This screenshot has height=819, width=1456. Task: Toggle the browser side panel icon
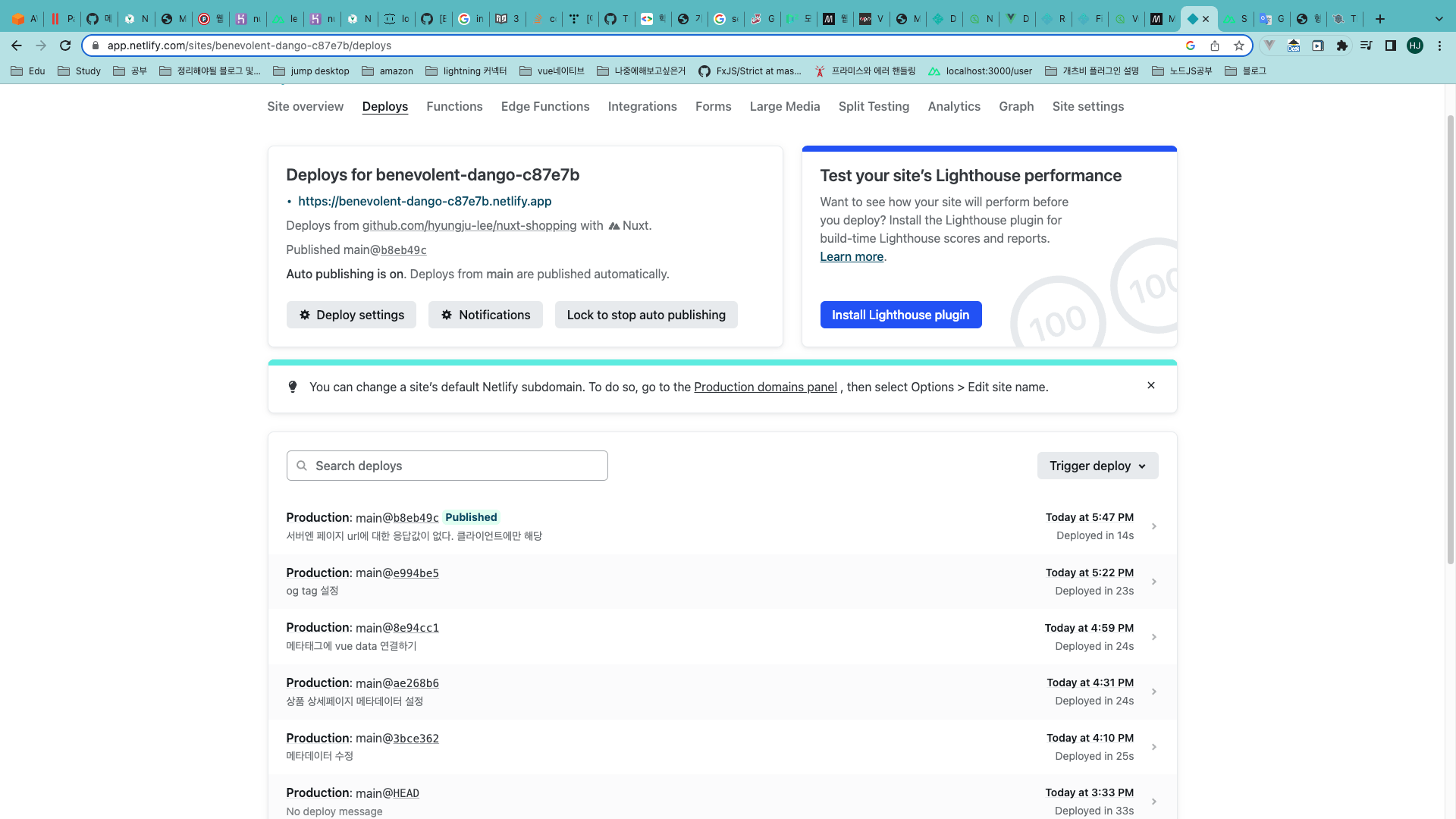1391,45
